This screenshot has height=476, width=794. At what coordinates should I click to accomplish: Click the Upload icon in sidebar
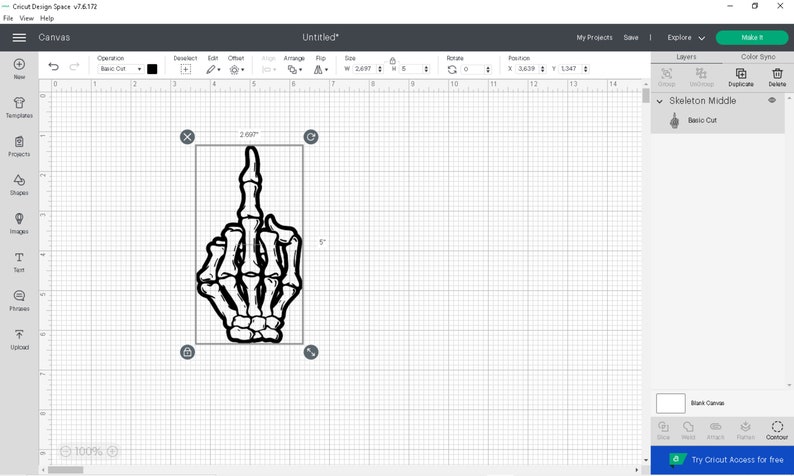coord(19,338)
